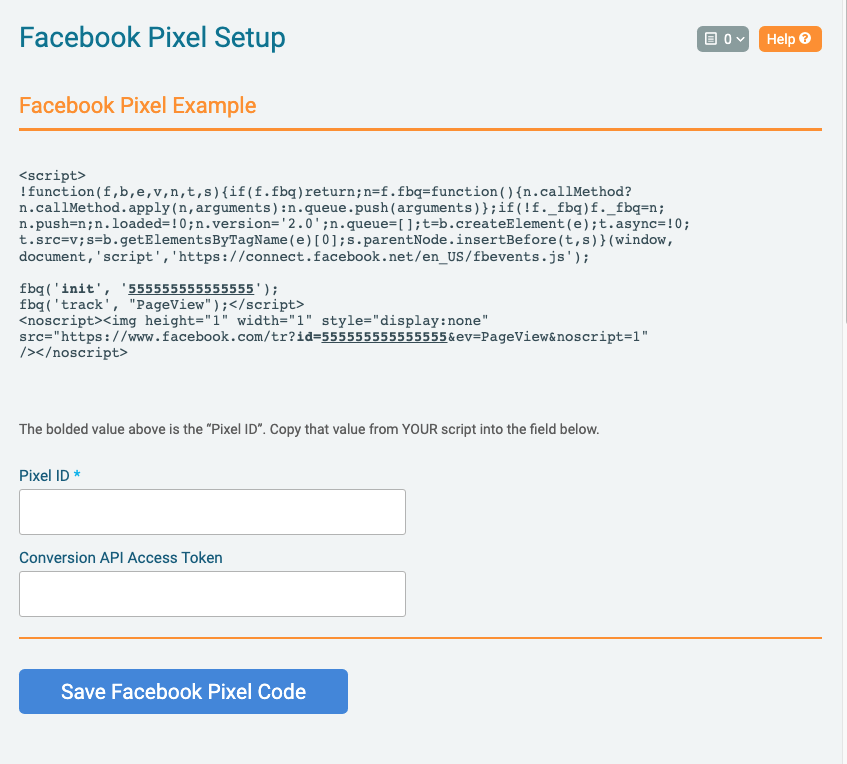Click the list icon in gray counter badge
Image resolution: width=847 pixels, height=764 pixels.
point(711,39)
